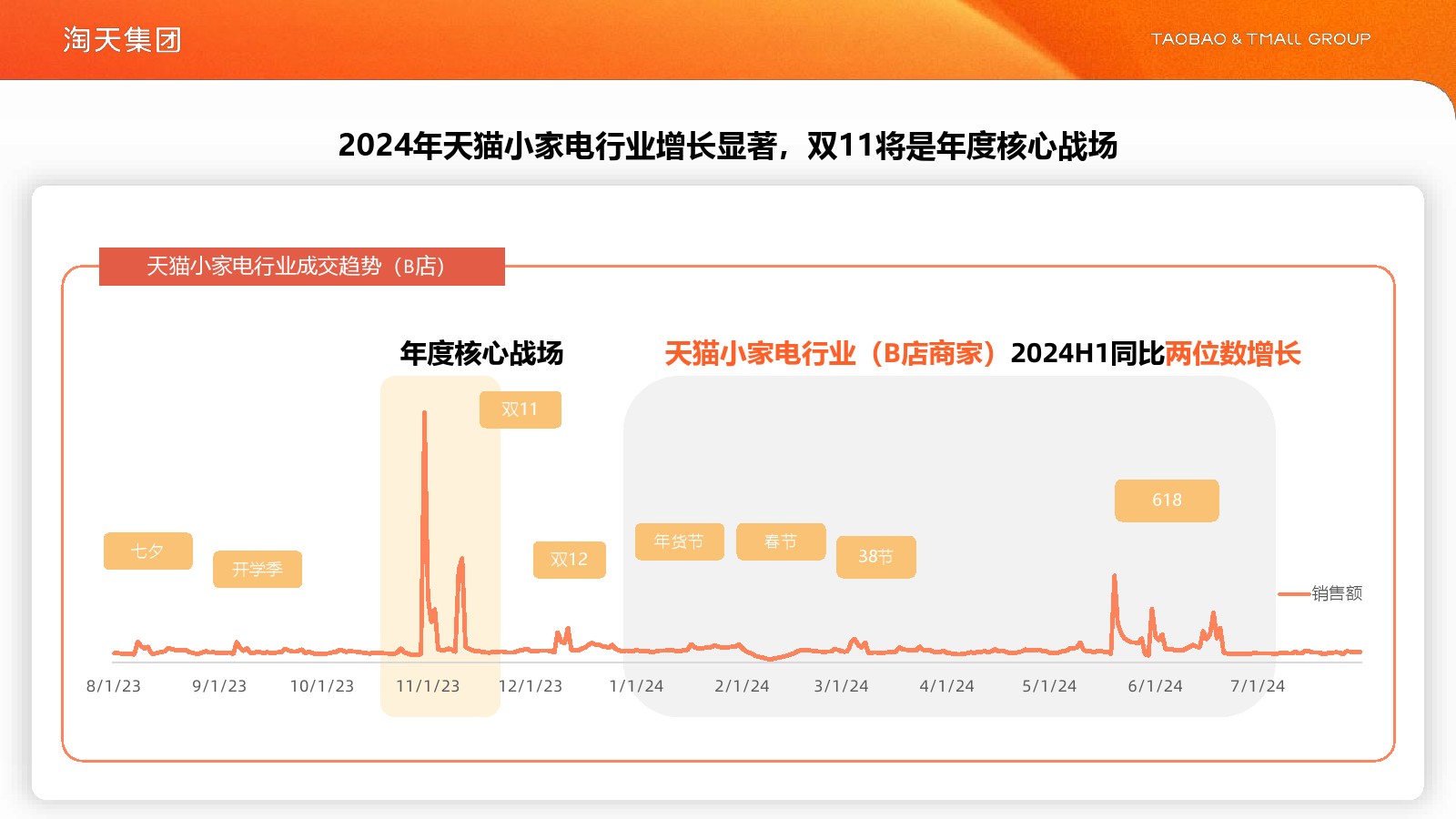Screen dimensions: 1456x819
Task: Click the 销售额 legend label
Action: (1337, 593)
